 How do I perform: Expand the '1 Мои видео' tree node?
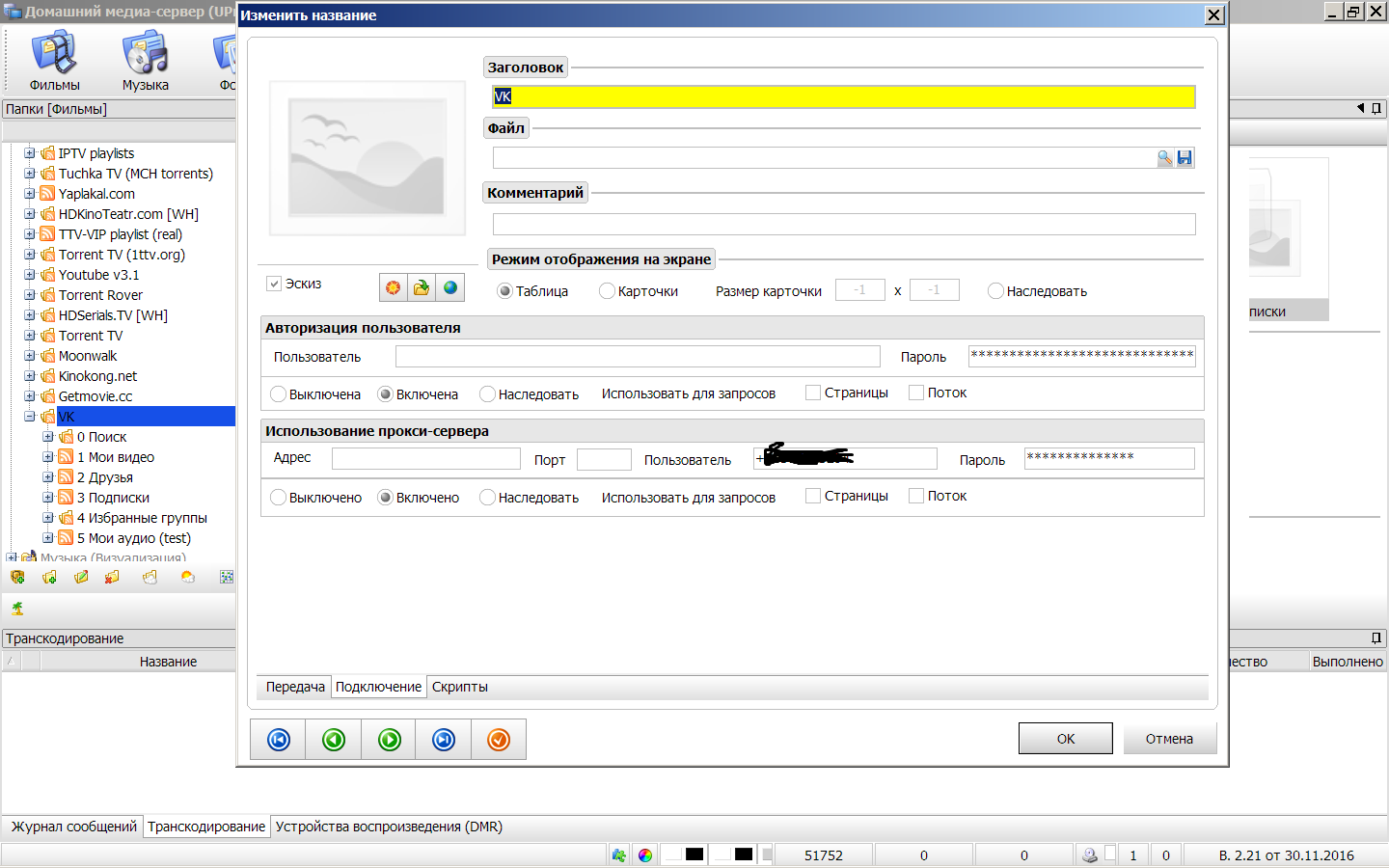pos(48,457)
